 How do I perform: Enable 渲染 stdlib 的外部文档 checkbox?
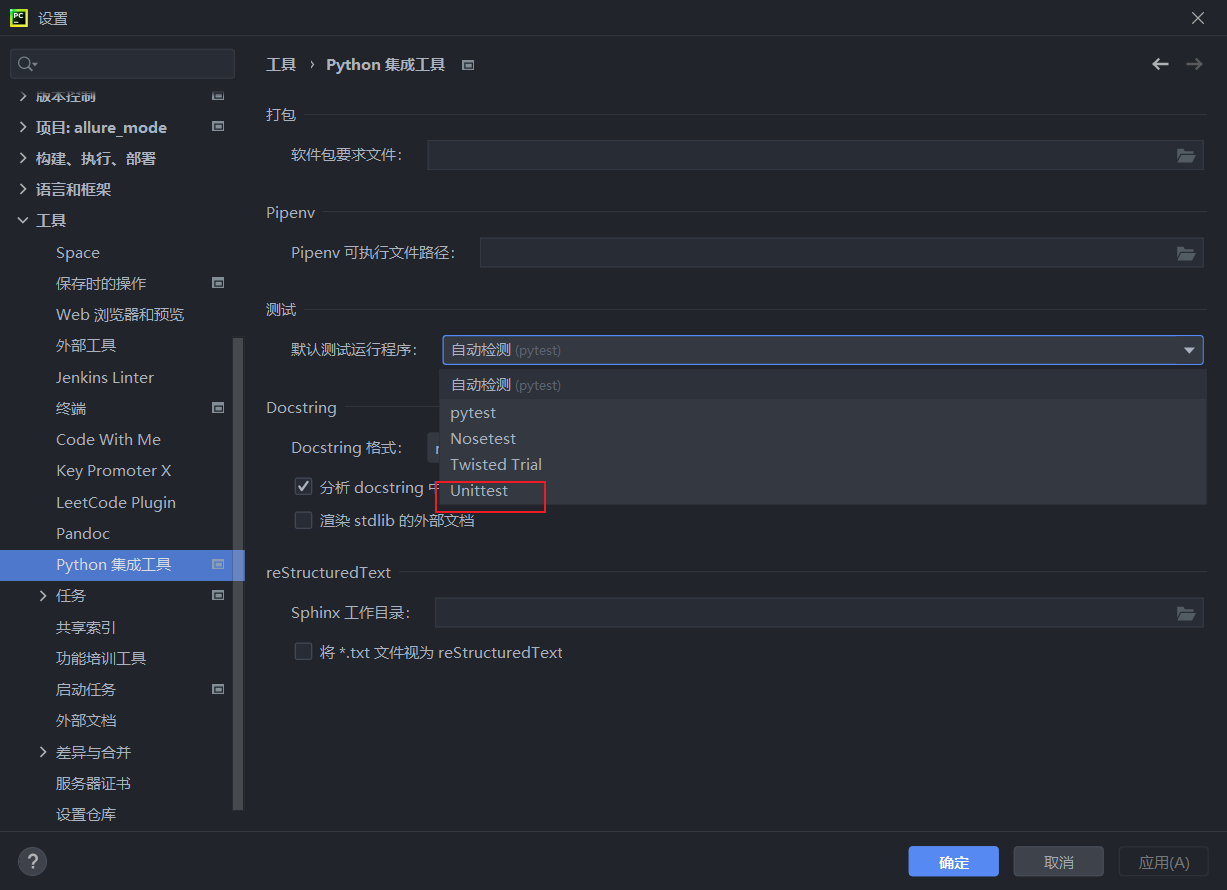303,520
